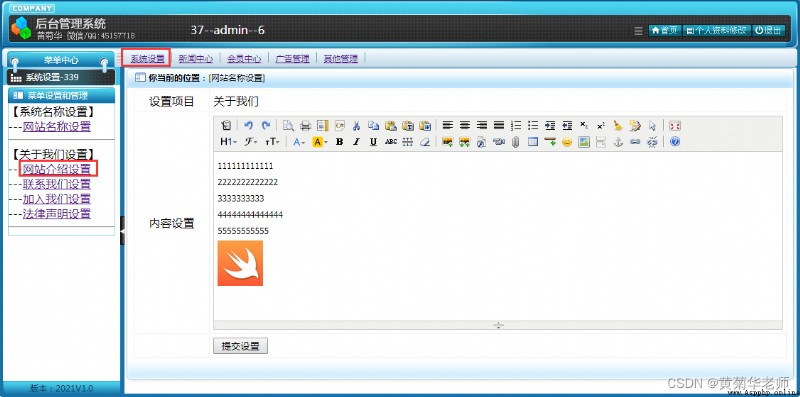The width and height of the screenshot is (800, 397).
Task: Apply italic formatting with the I icon
Action: pos(356,142)
